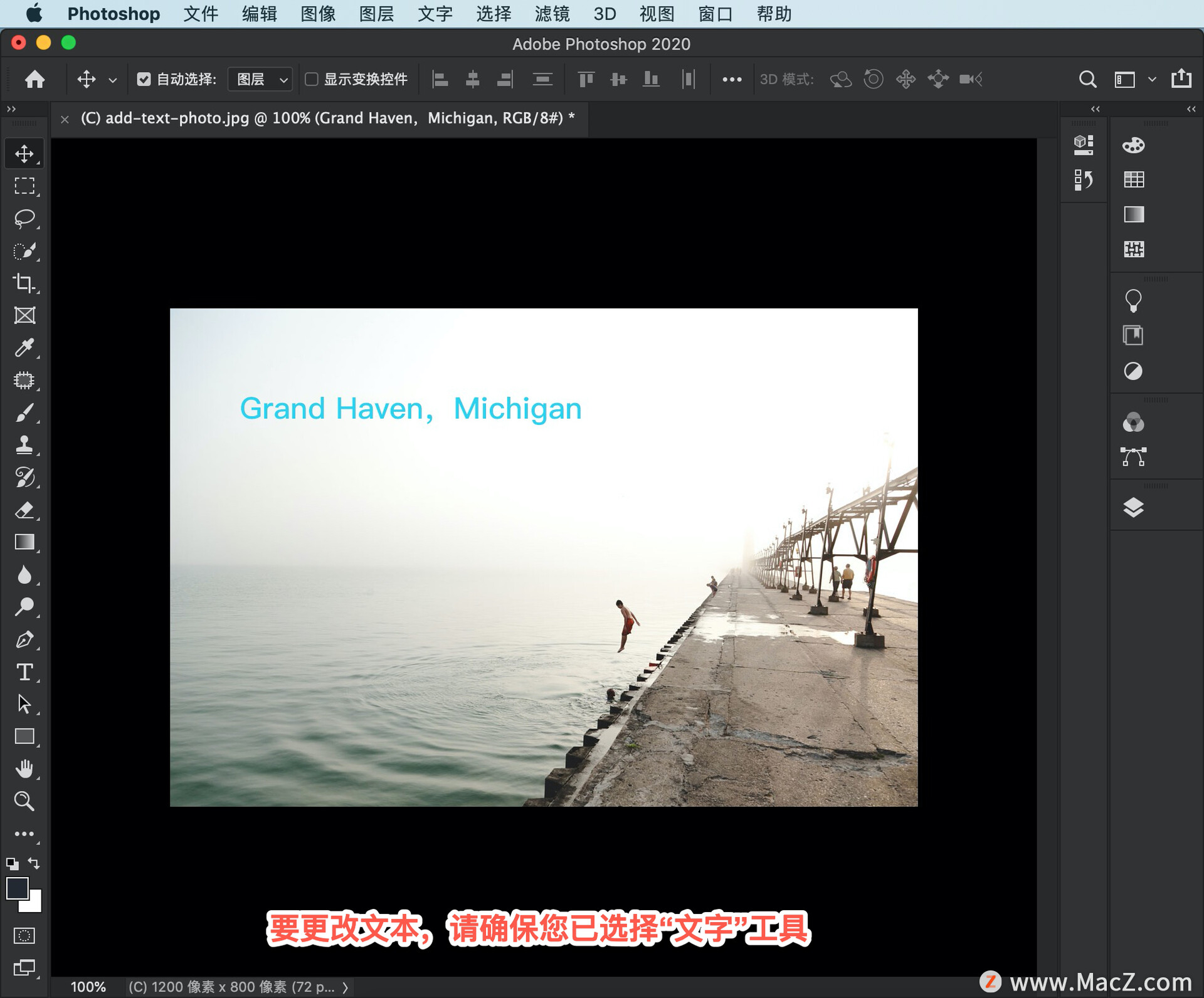This screenshot has height=998, width=1204.
Task: Open the 文件 menu
Action: coord(201,14)
